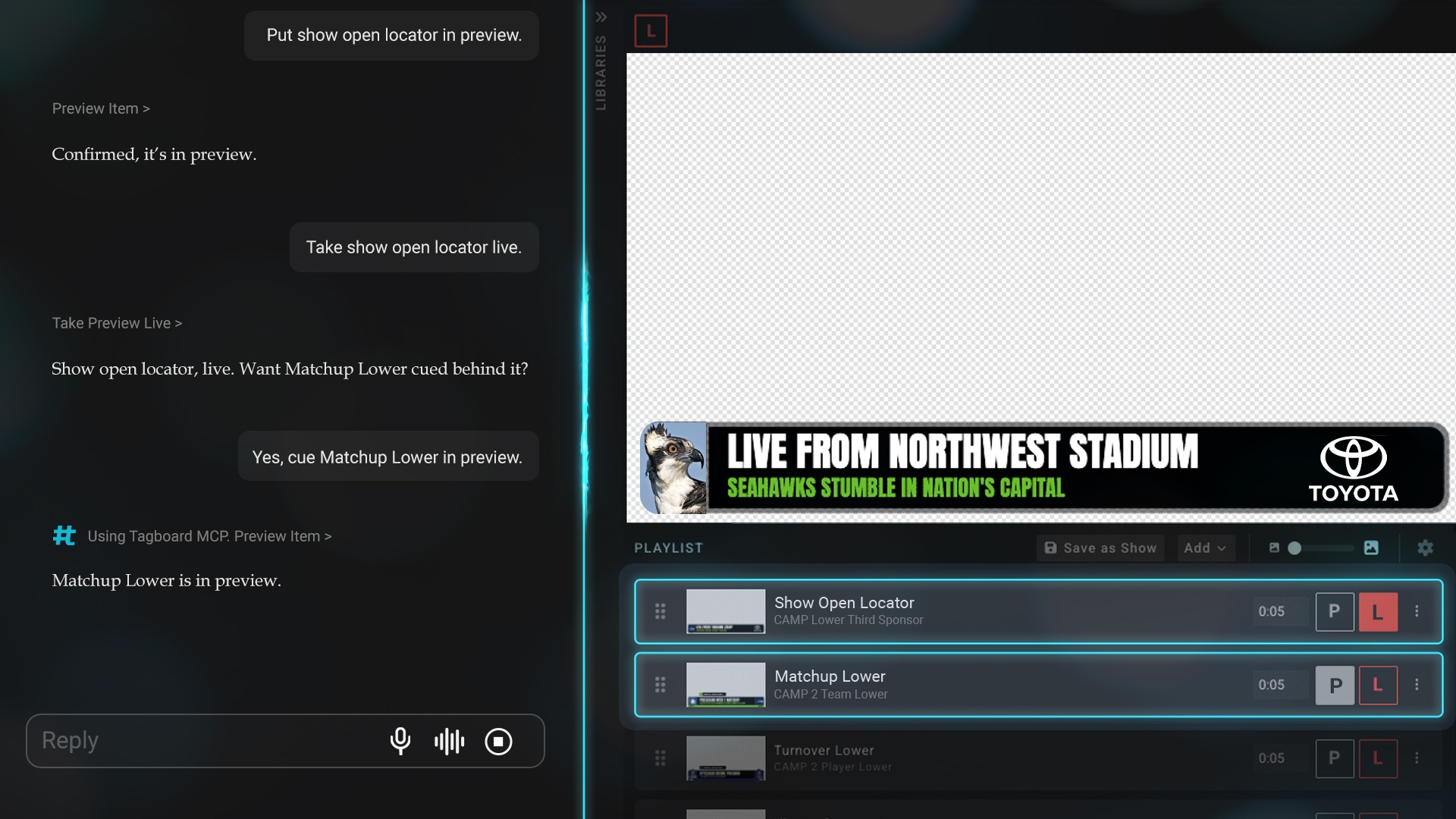This screenshot has height=819, width=1456.
Task: Toggle preview P for Matchup Lower
Action: (x=1335, y=685)
